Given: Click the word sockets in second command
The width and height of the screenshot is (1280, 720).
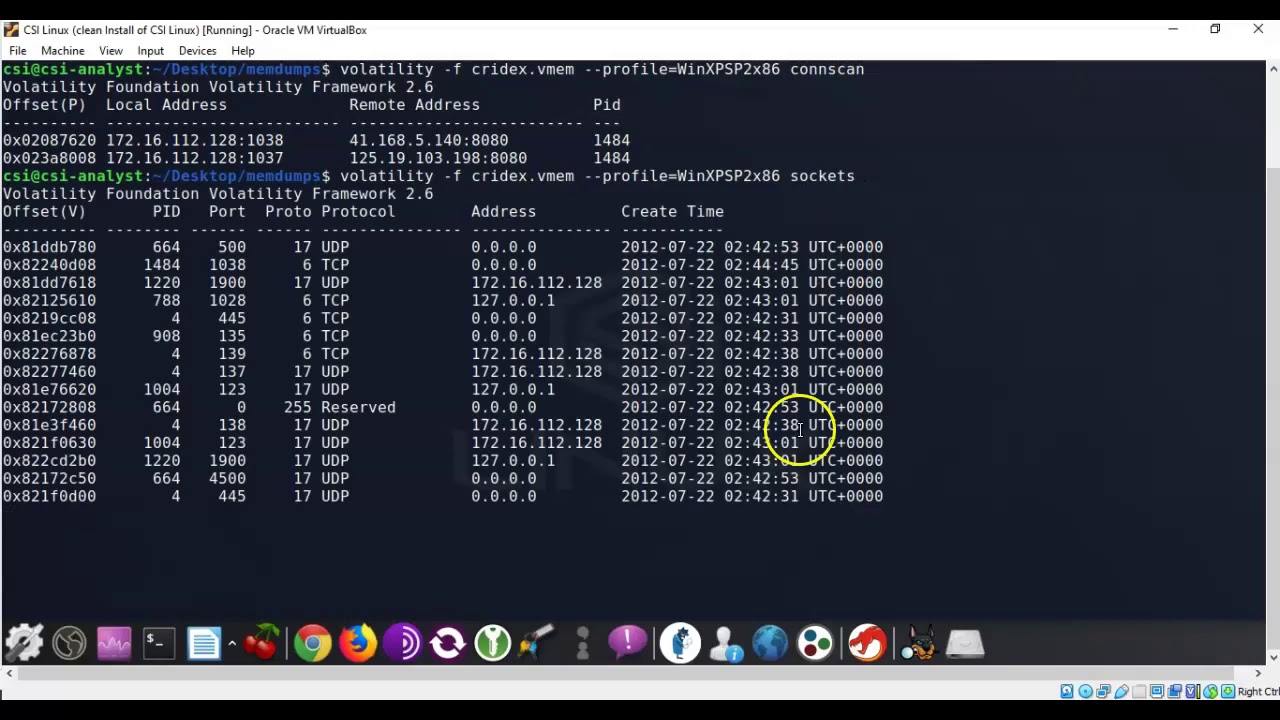Looking at the screenshot, I should 822,176.
